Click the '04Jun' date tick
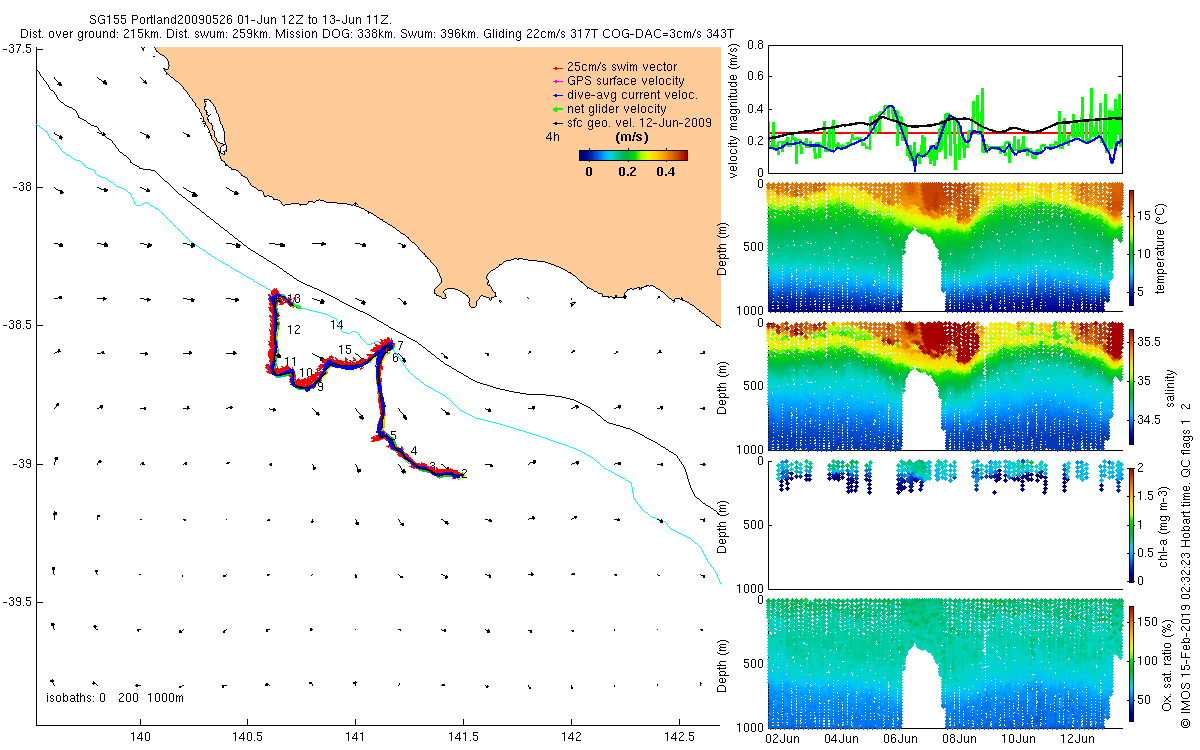Screen dimensions: 1200x750 840,737
